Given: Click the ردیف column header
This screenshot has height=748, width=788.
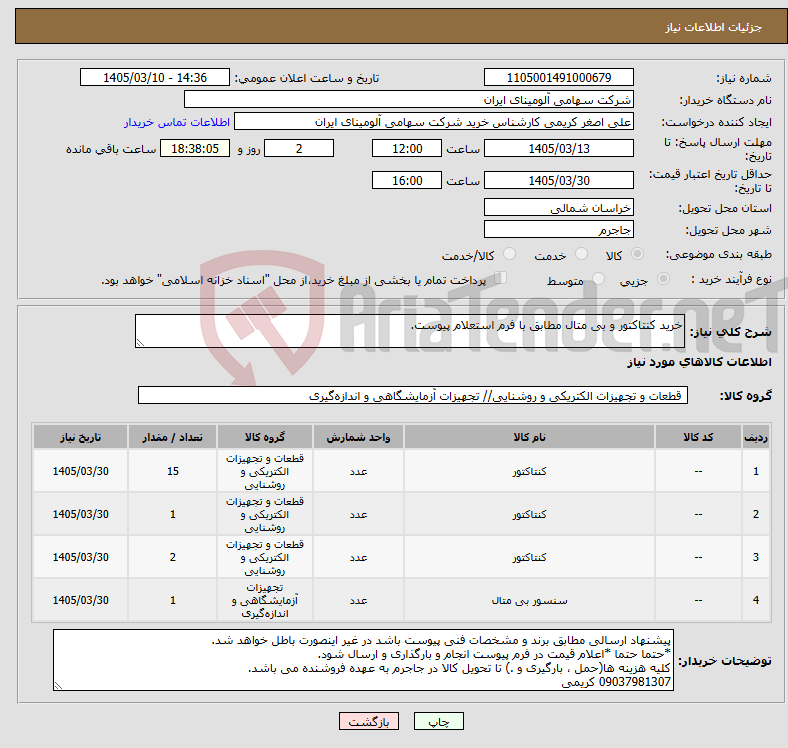Looking at the screenshot, I should 755,437.
